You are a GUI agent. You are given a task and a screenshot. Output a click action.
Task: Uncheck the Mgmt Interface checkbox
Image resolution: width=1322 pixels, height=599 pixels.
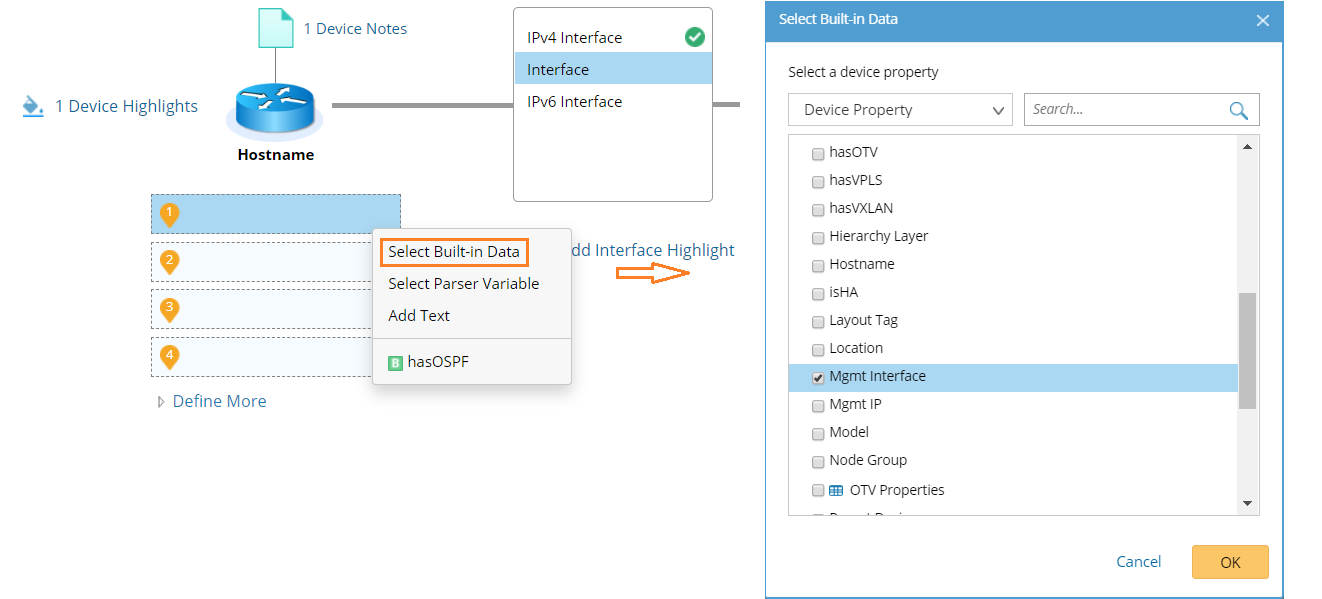click(x=818, y=377)
